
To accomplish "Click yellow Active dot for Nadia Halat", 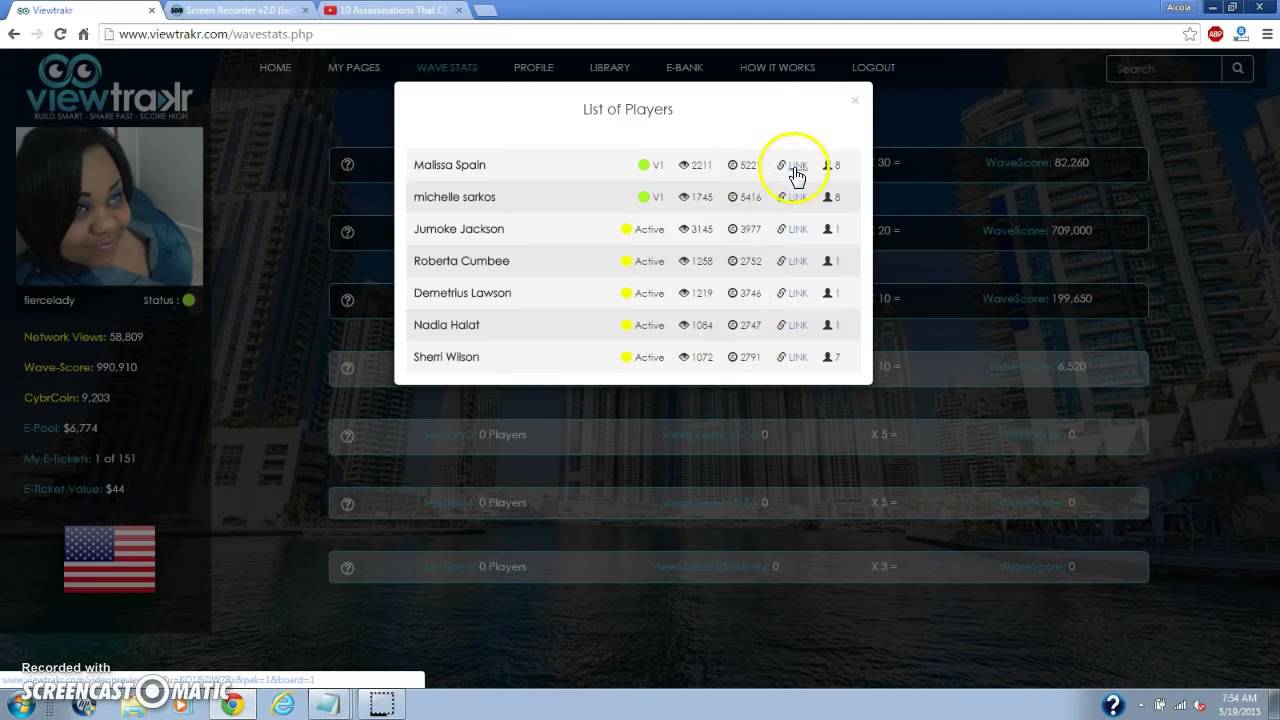I will coord(626,325).
